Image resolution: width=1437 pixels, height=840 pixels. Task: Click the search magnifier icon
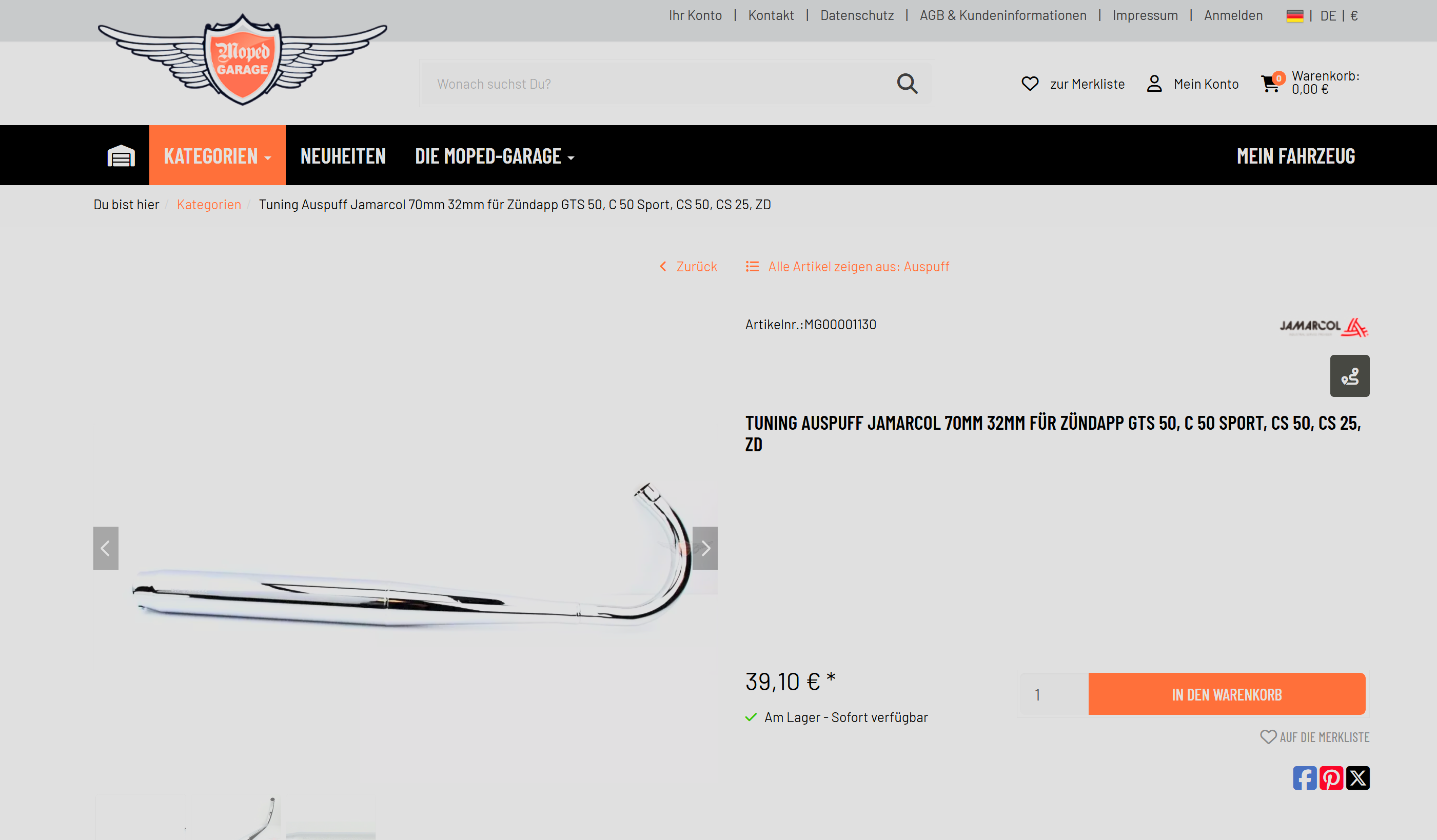point(907,84)
